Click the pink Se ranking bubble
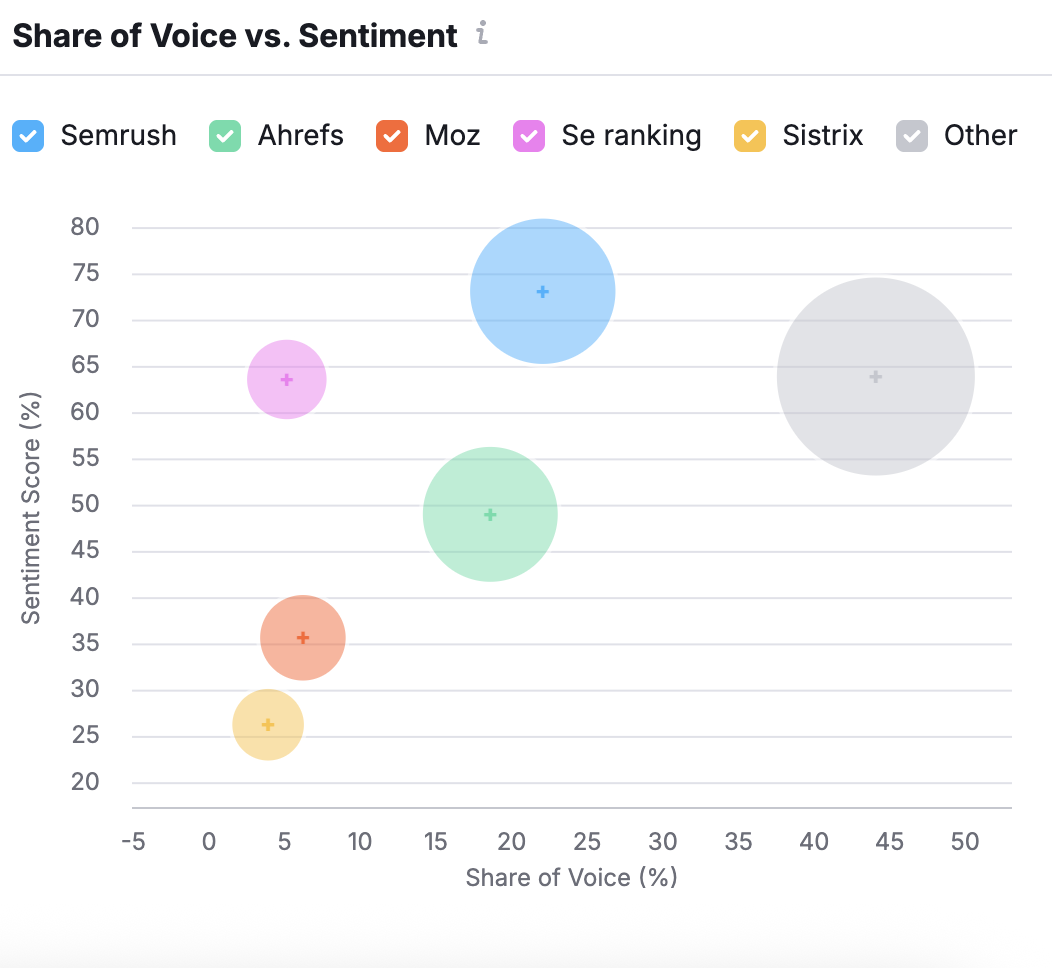 [287, 379]
